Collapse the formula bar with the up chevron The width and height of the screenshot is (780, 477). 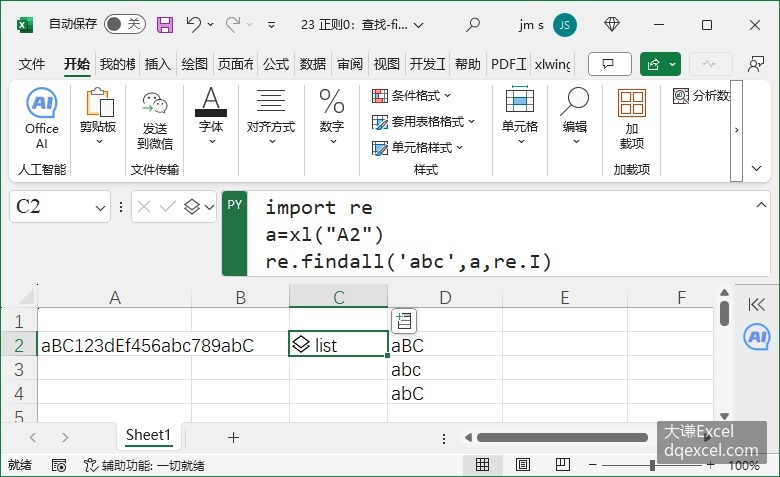[761, 205]
